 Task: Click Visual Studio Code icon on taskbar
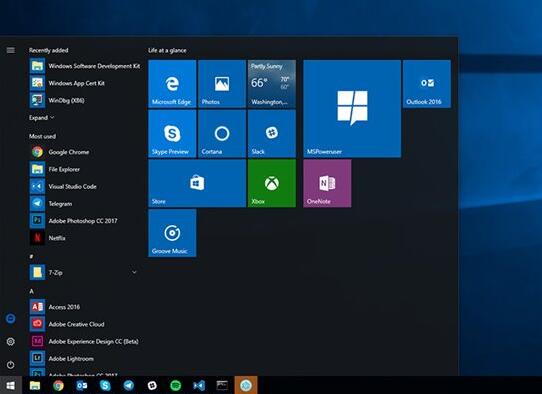click(199, 385)
